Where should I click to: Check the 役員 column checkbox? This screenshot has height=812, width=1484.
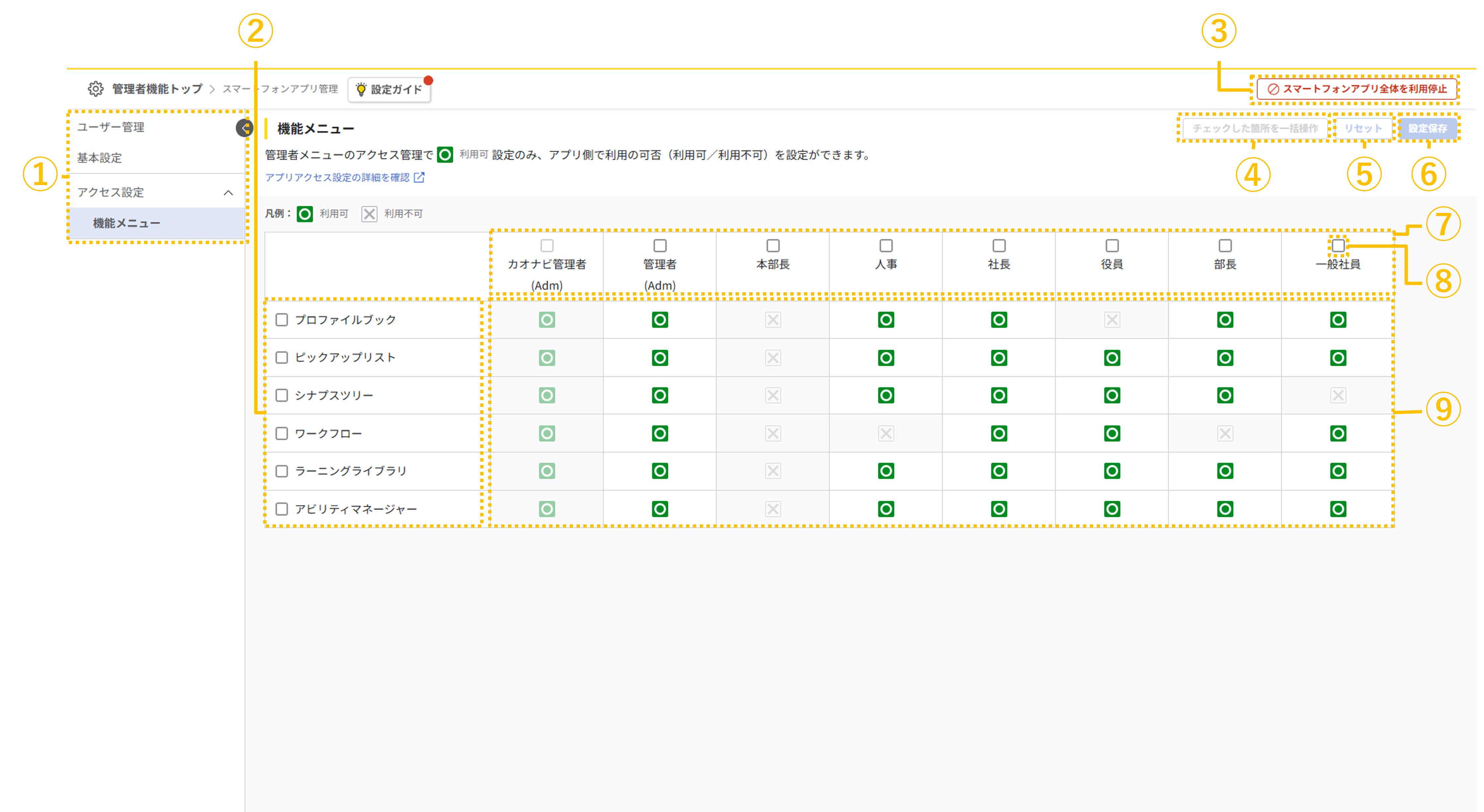coord(1112,246)
